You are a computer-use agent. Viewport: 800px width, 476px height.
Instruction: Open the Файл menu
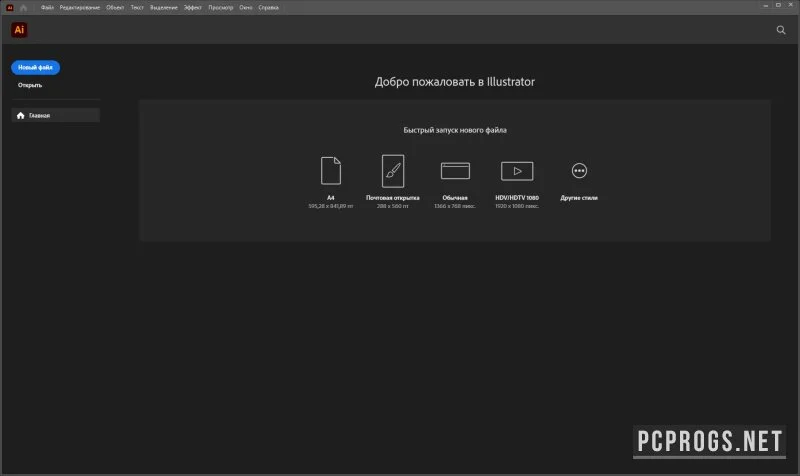tap(47, 8)
